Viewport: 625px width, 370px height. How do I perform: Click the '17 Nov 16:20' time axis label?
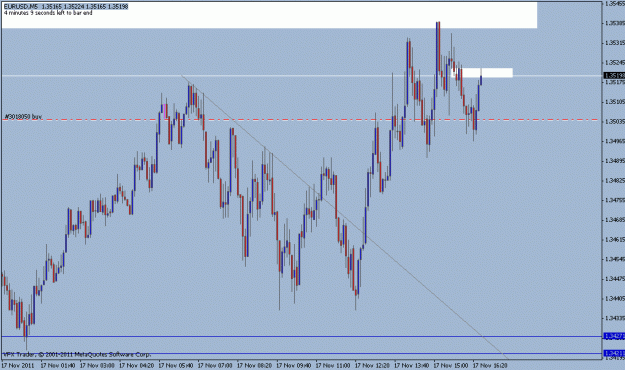click(x=490, y=365)
